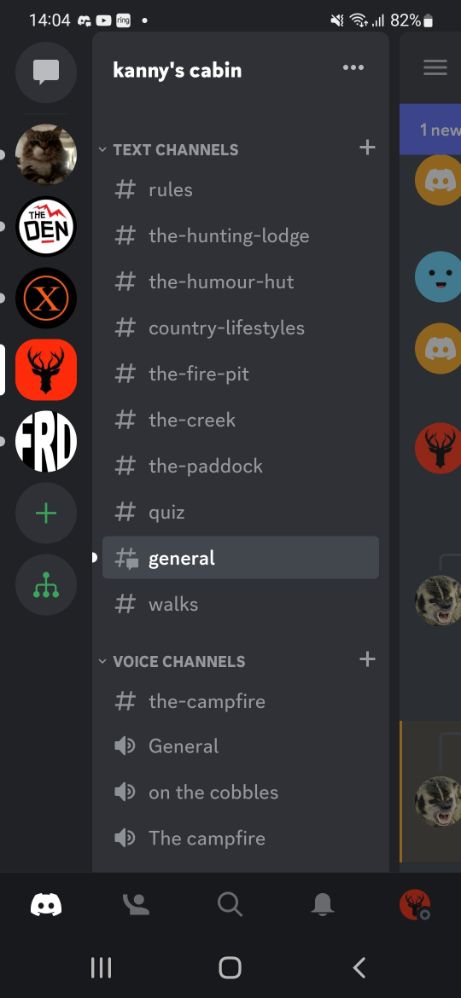The image size is (461, 998).
Task: Open the cat avatar server
Action: coord(46,154)
